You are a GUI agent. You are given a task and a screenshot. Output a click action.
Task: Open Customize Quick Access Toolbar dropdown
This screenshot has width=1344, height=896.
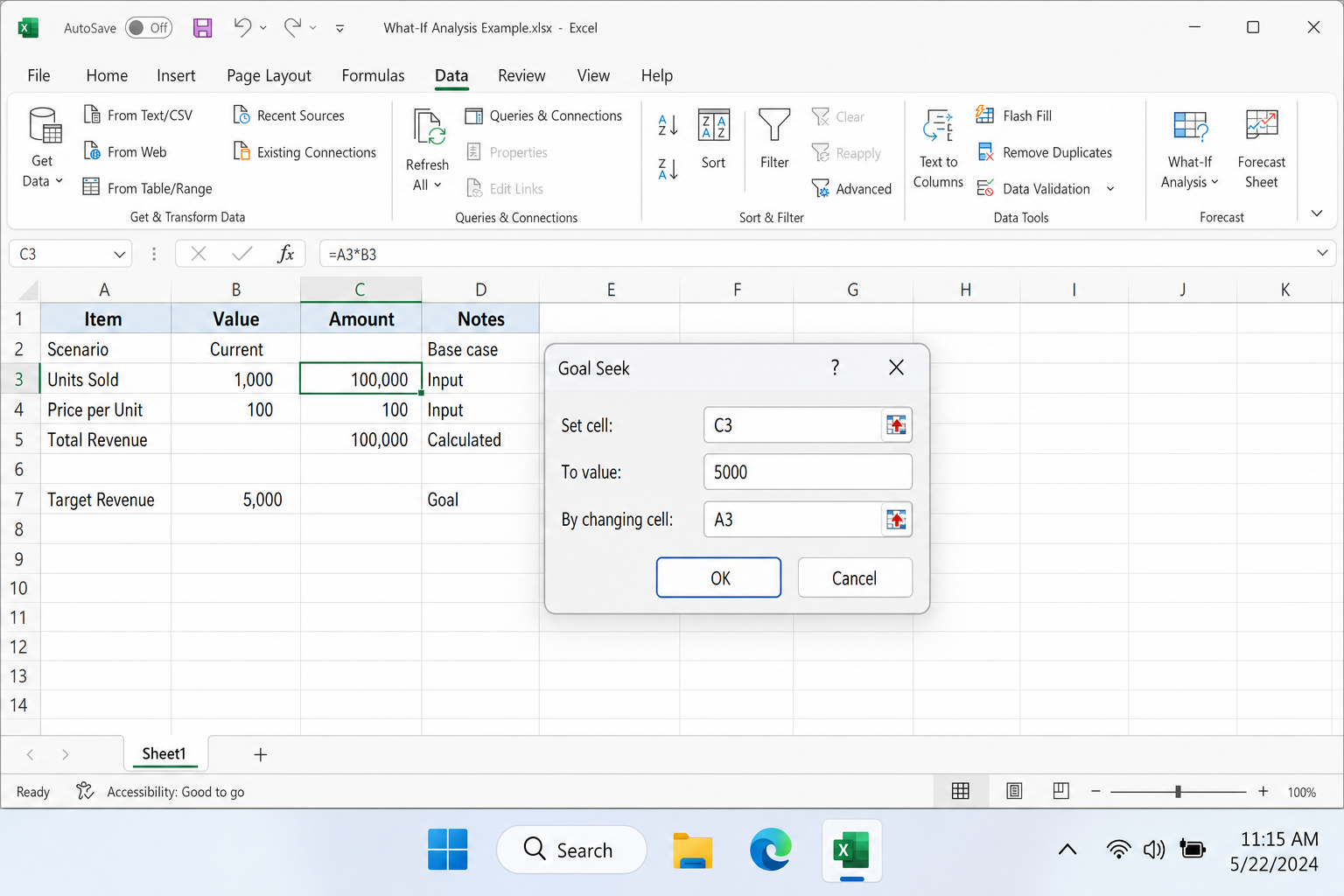[x=339, y=28]
